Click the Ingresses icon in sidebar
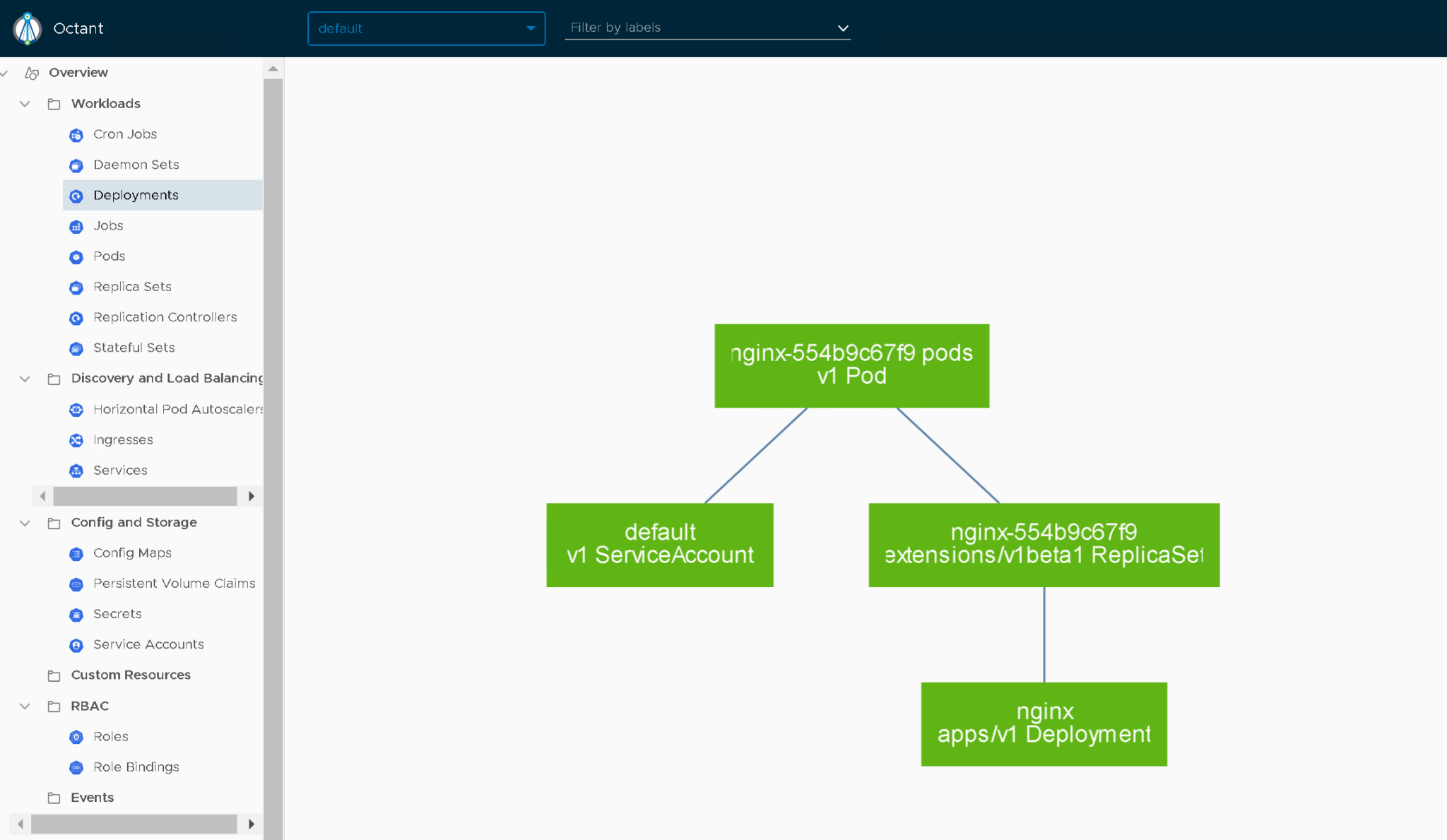 (76, 439)
